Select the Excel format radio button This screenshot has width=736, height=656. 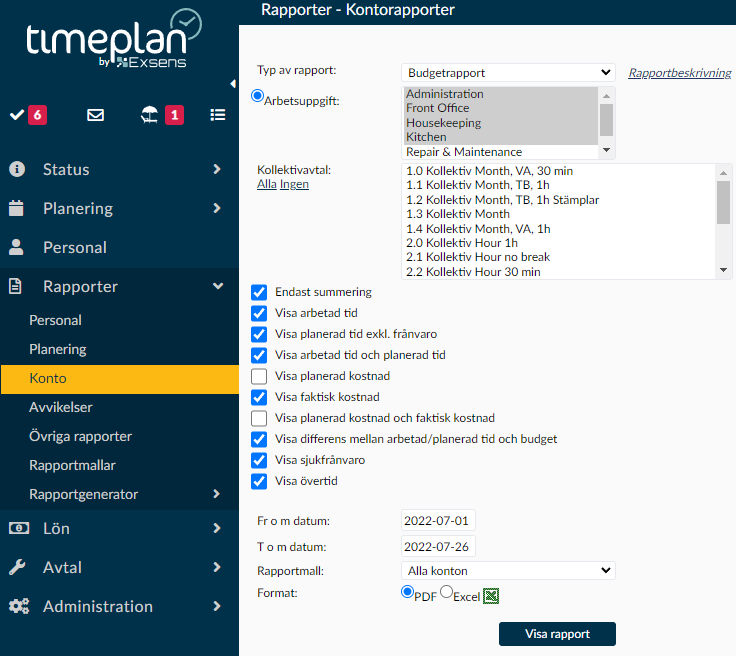coord(447,593)
